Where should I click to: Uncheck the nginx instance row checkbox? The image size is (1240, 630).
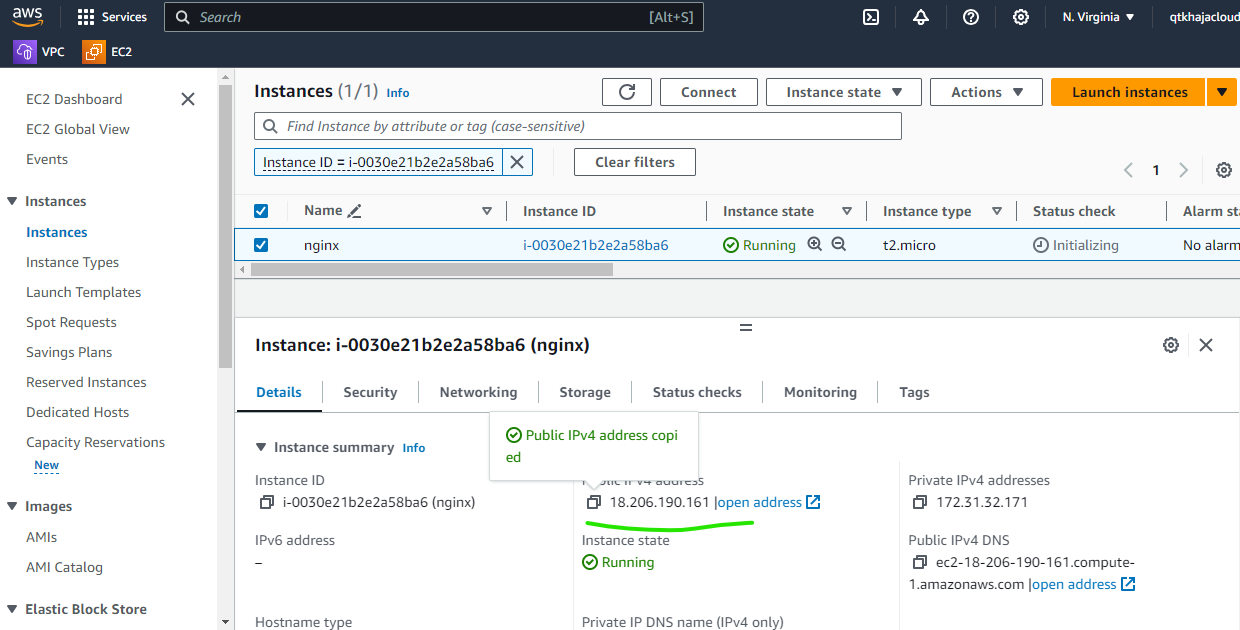pyautogui.click(x=261, y=245)
